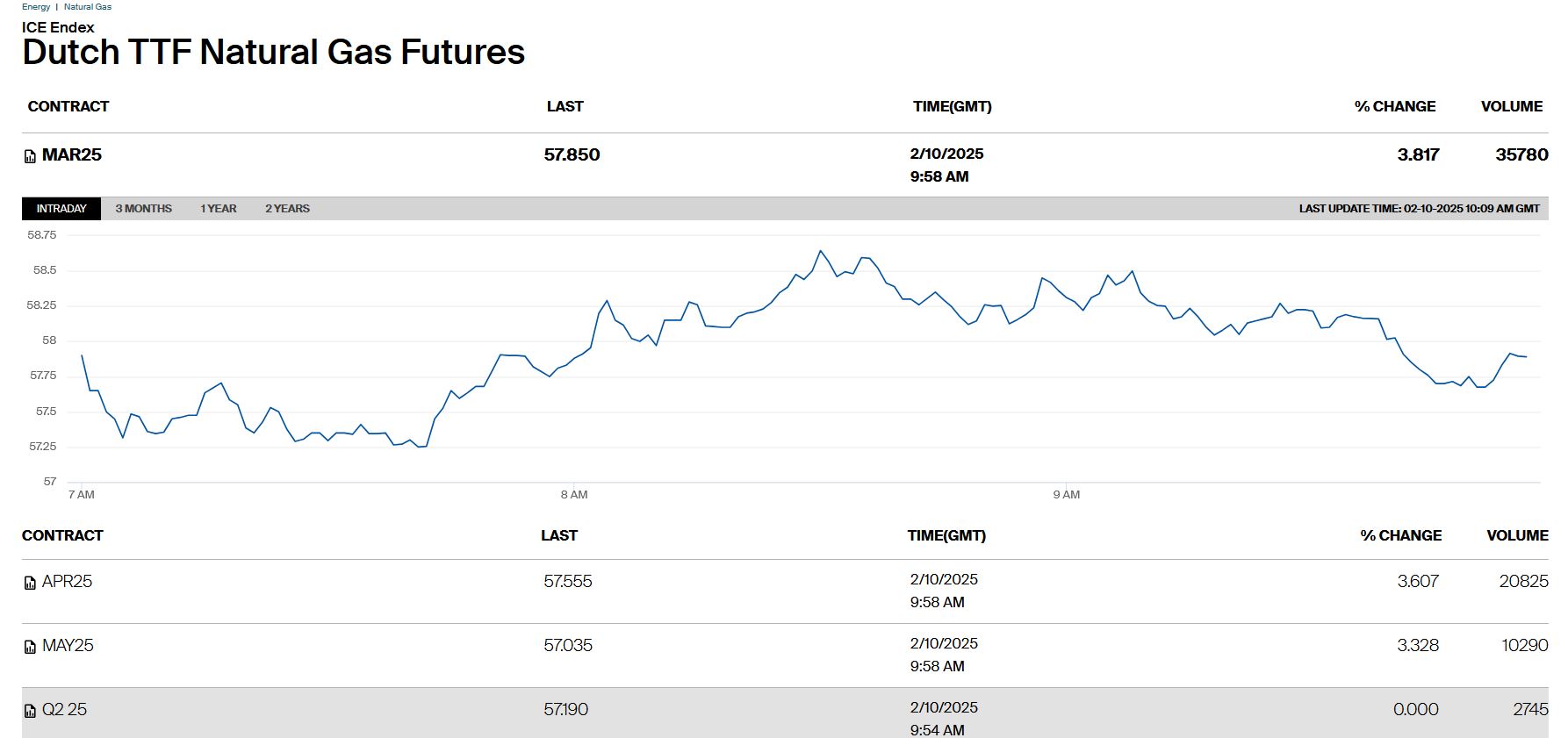
Task: Open the Natural Gas breadcrumb link
Action: pyautogui.click(x=88, y=7)
